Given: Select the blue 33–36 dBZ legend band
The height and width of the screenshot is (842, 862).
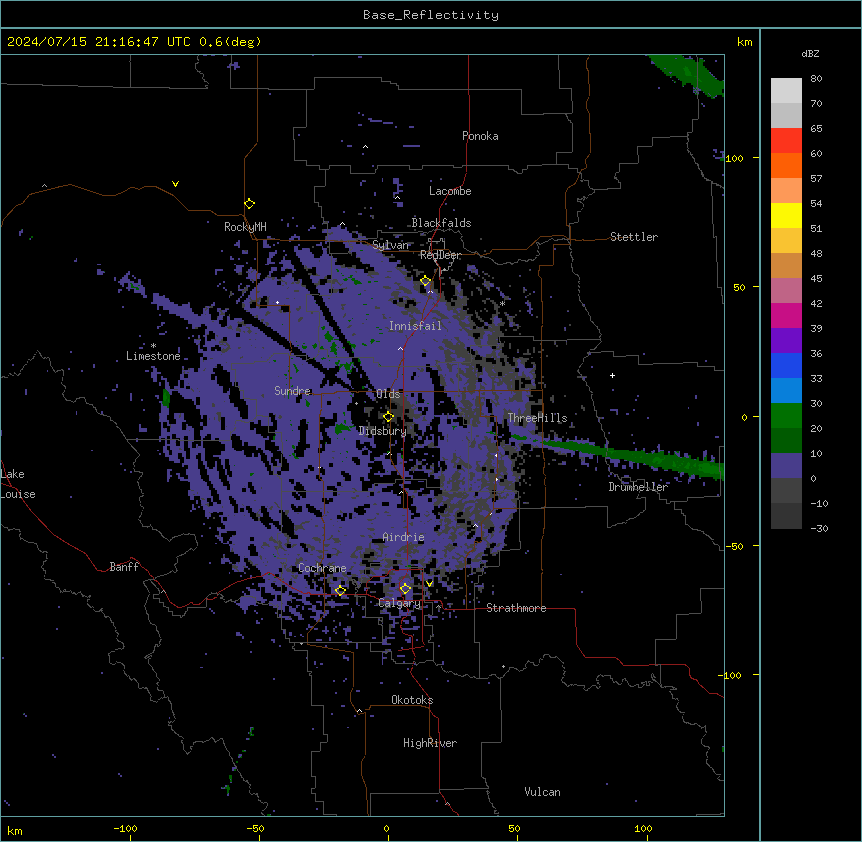Looking at the screenshot, I should pyautogui.click(x=786, y=365).
